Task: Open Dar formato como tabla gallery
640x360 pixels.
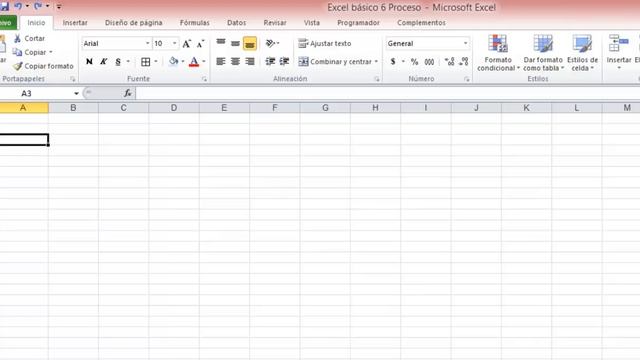Action: click(x=543, y=53)
